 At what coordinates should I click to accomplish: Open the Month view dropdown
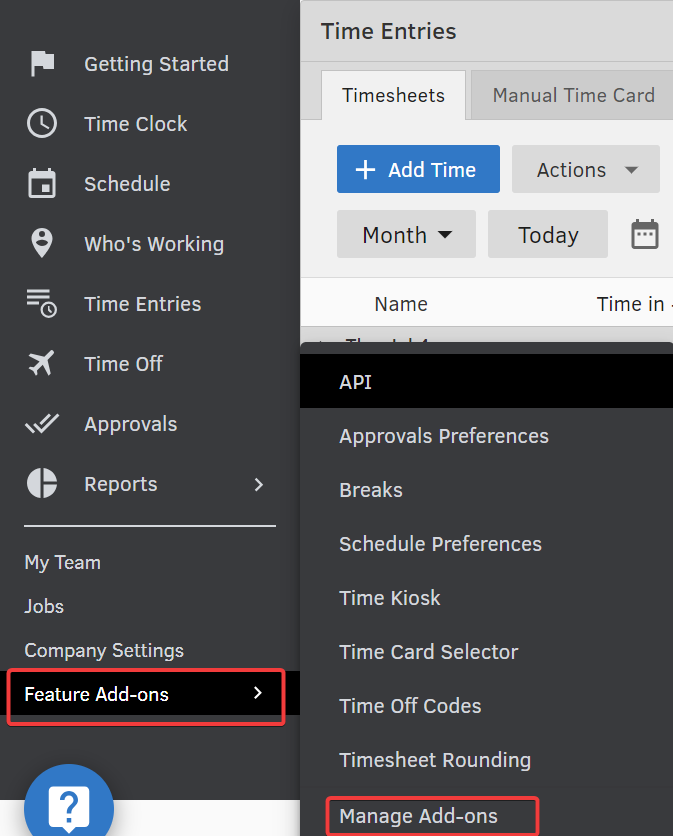click(x=407, y=235)
